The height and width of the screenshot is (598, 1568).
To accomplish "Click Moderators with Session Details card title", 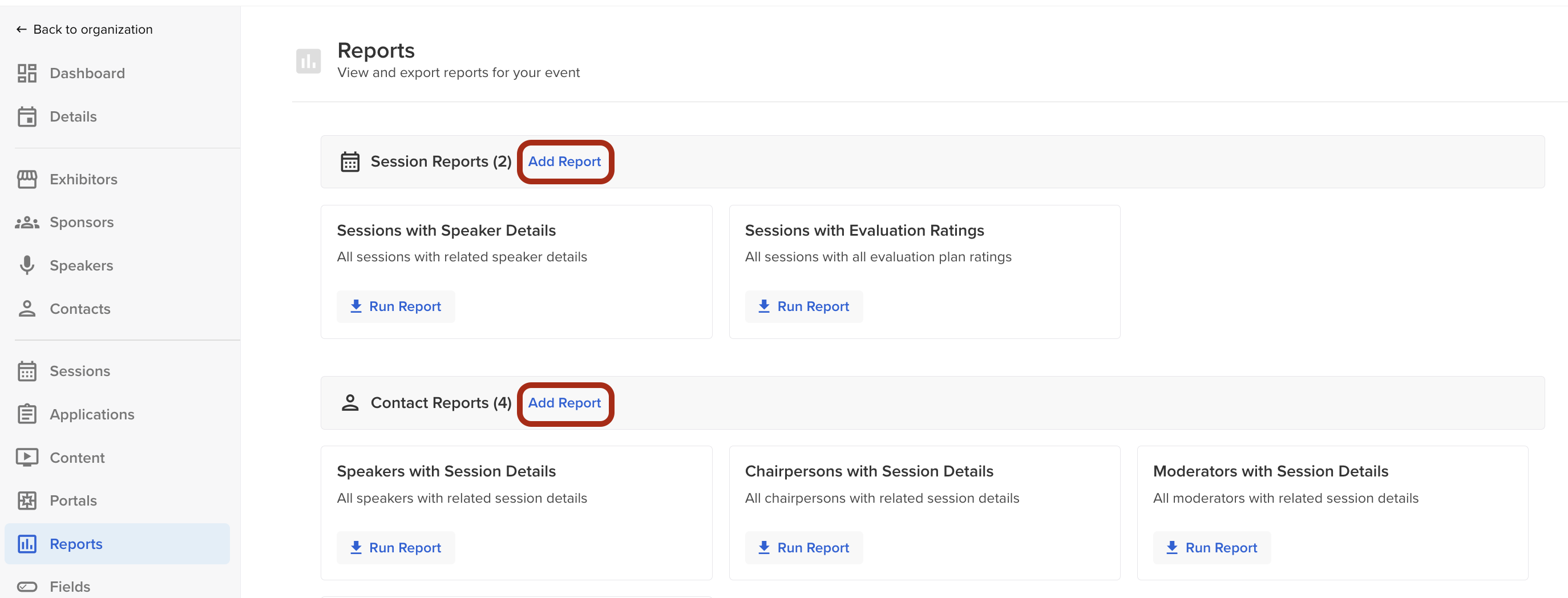I will [x=1270, y=471].
